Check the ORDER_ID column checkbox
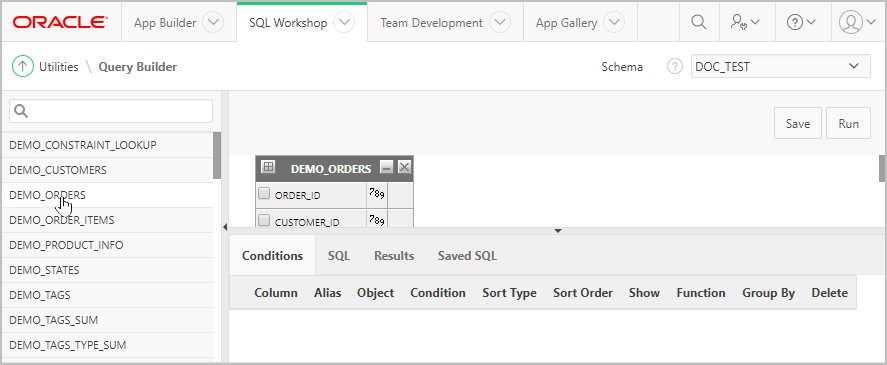The height and width of the screenshot is (365, 887). click(264, 194)
